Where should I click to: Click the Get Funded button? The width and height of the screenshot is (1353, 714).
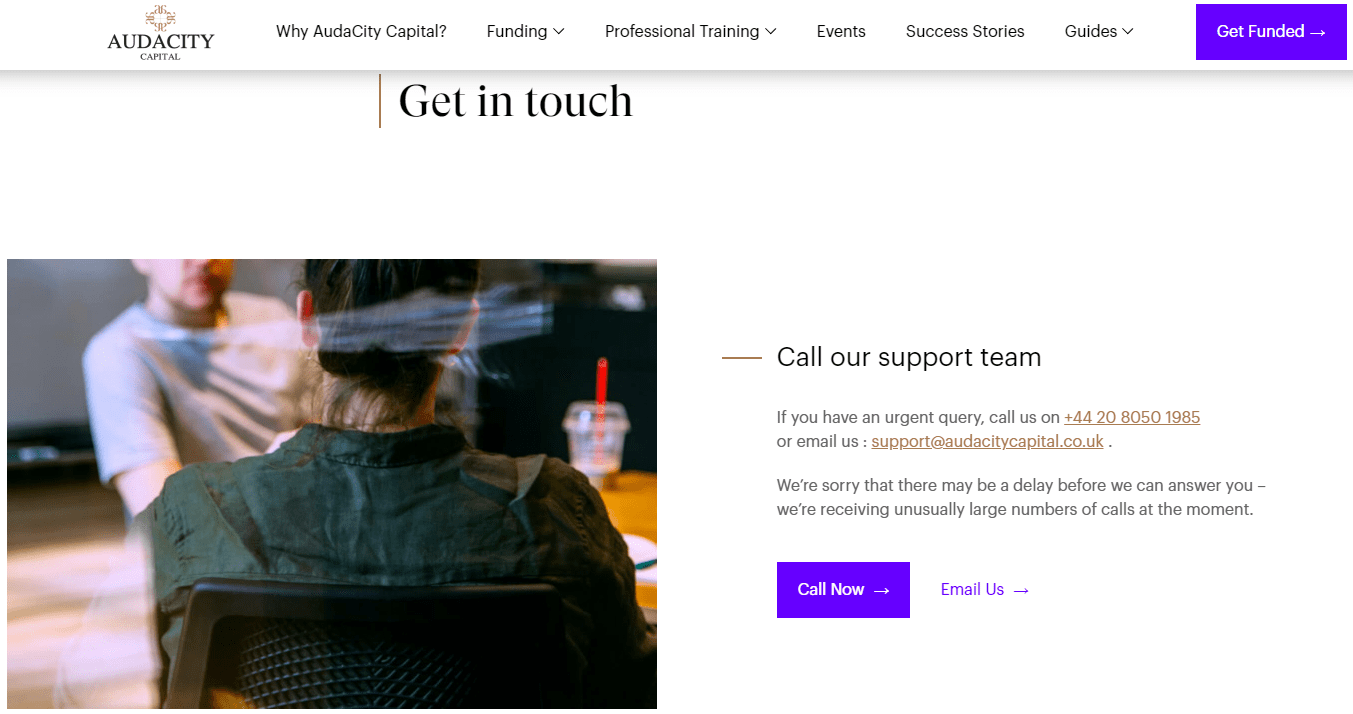click(x=1271, y=32)
